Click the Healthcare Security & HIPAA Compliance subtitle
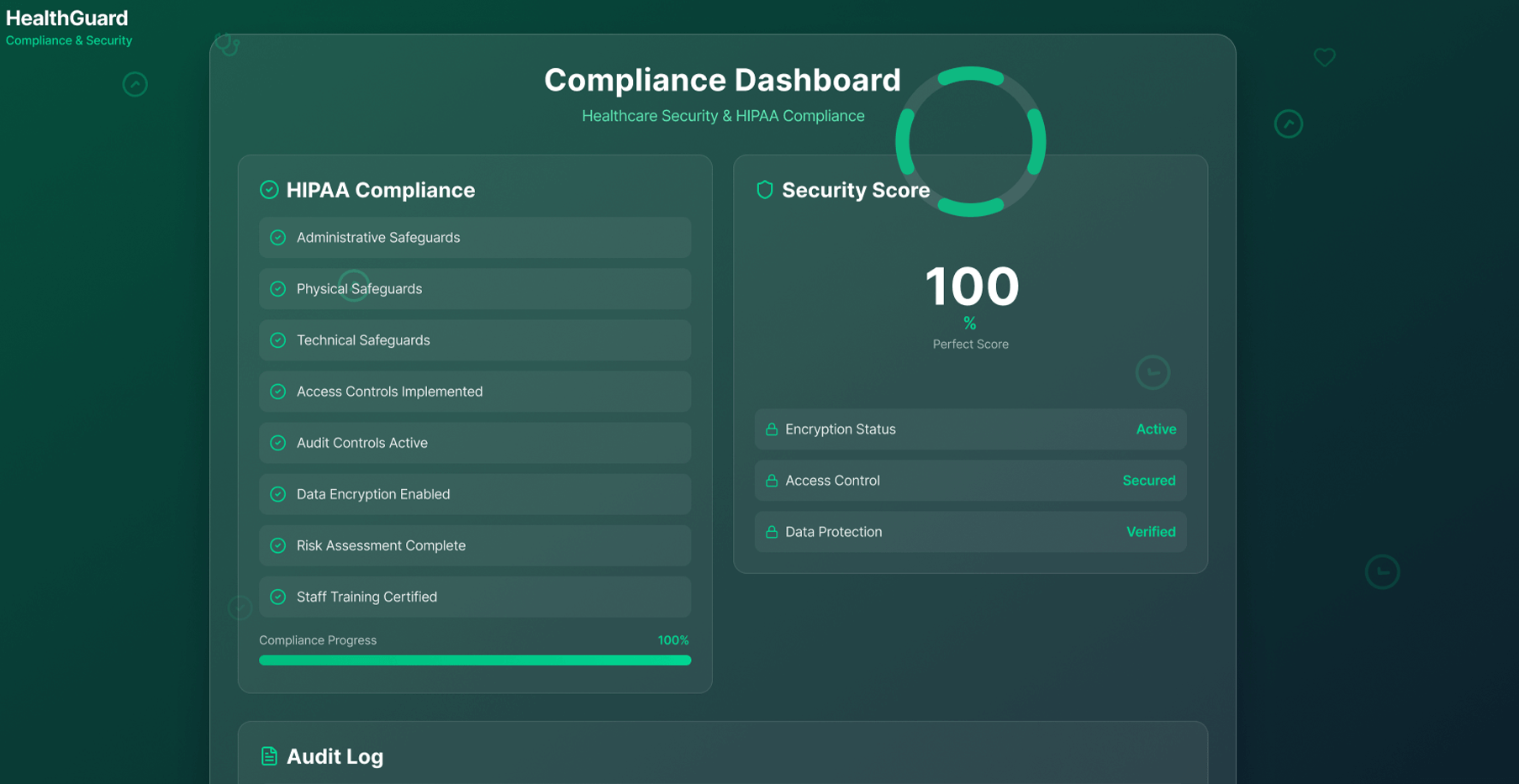This screenshot has width=1519, height=784. (723, 115)
